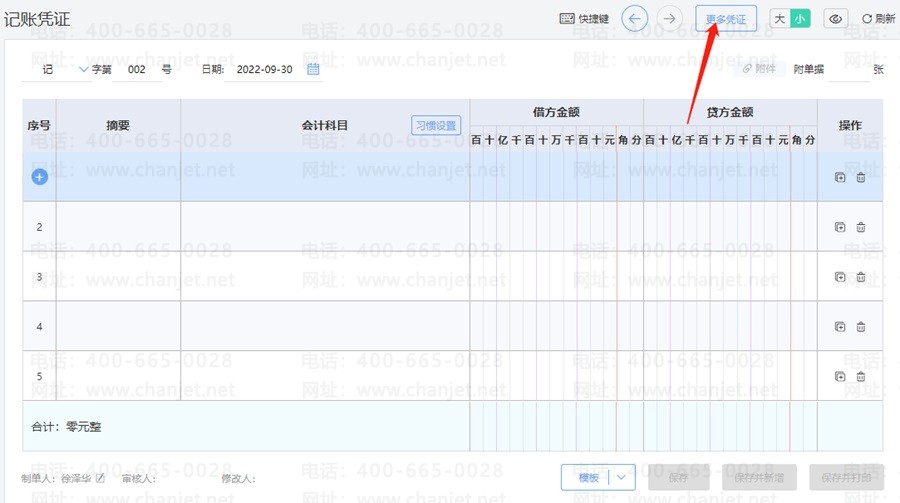Click the 更多凭证 button
This screenshot has width=900, height=503.
pyautogui.click(x=726, y=19)
